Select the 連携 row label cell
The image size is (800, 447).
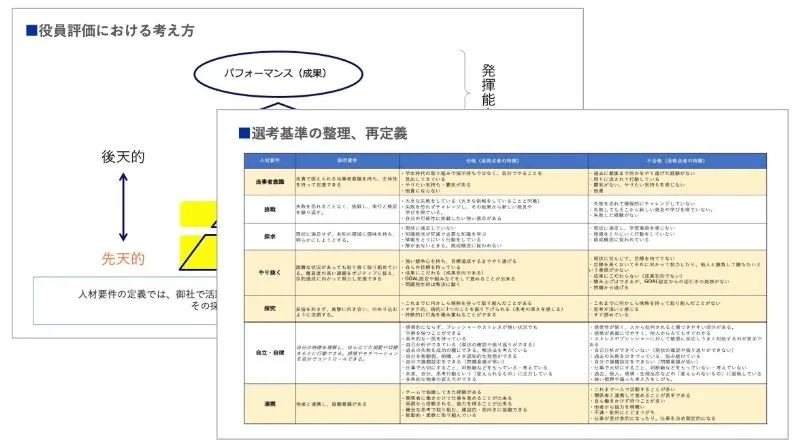(x=269, y=404)
